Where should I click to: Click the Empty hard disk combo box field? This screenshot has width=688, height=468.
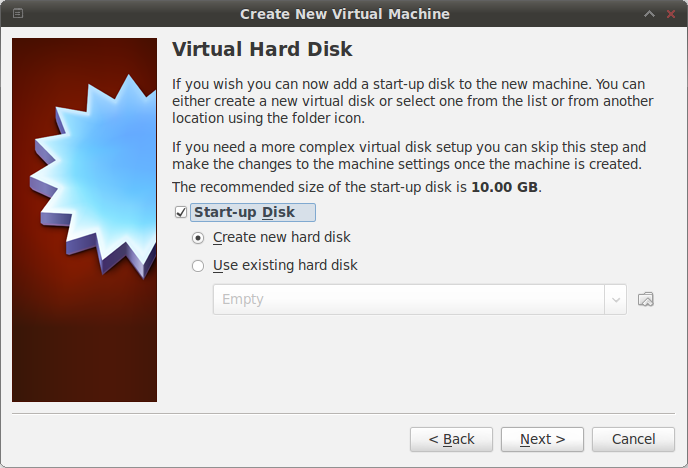pos(408,299)
